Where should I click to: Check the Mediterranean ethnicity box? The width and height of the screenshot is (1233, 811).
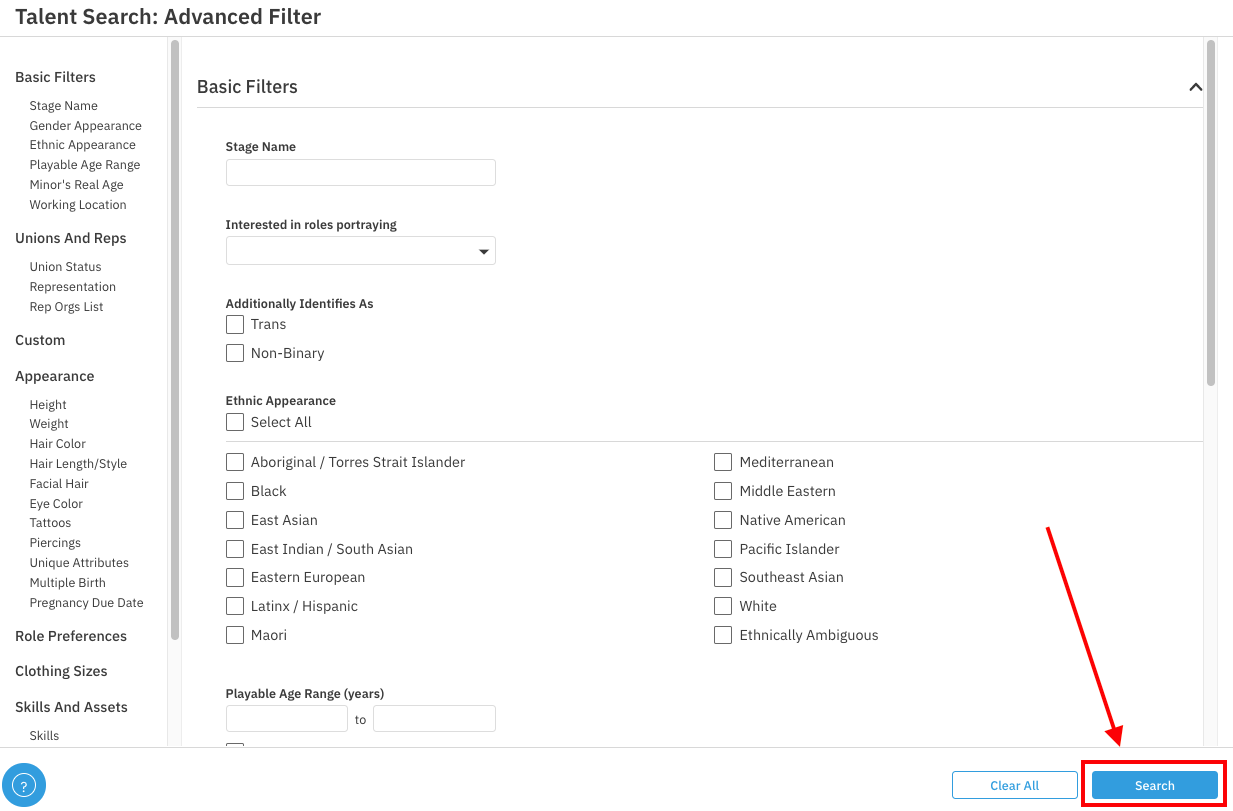723,462
